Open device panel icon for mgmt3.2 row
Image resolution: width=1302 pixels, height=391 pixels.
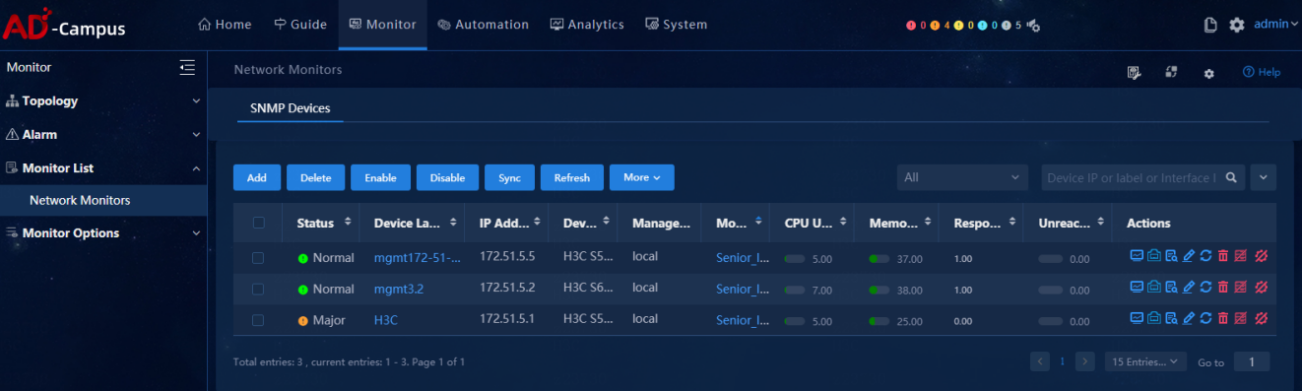coord(1153,288)
